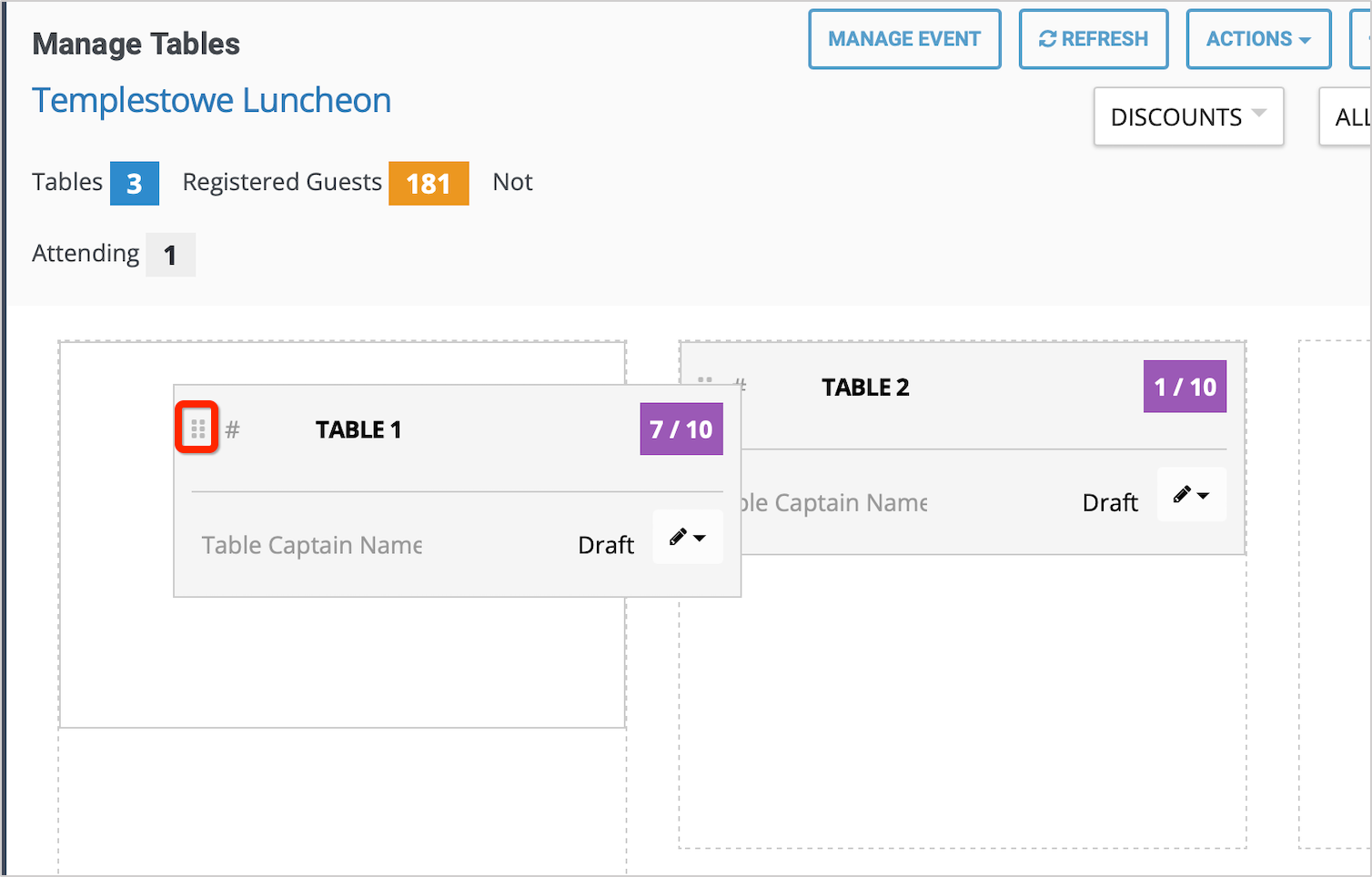The width and height of the screenshot is (1372, 877).
Task: Open the ACTIONS dropdown menu
Action: 1258,38
